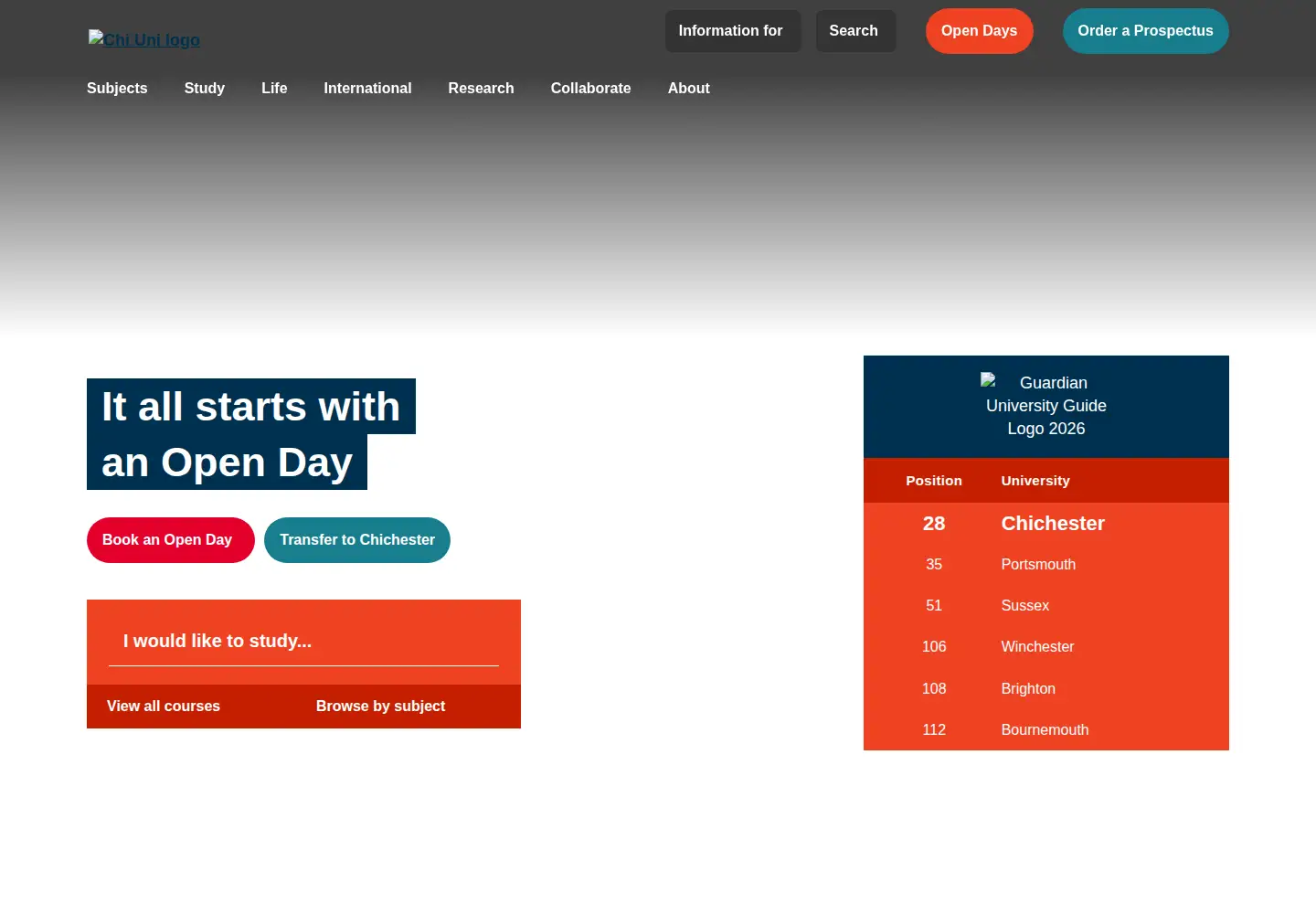Click the Browse by subject link
The image size is (1316, 914).
[x=380, y=707]
